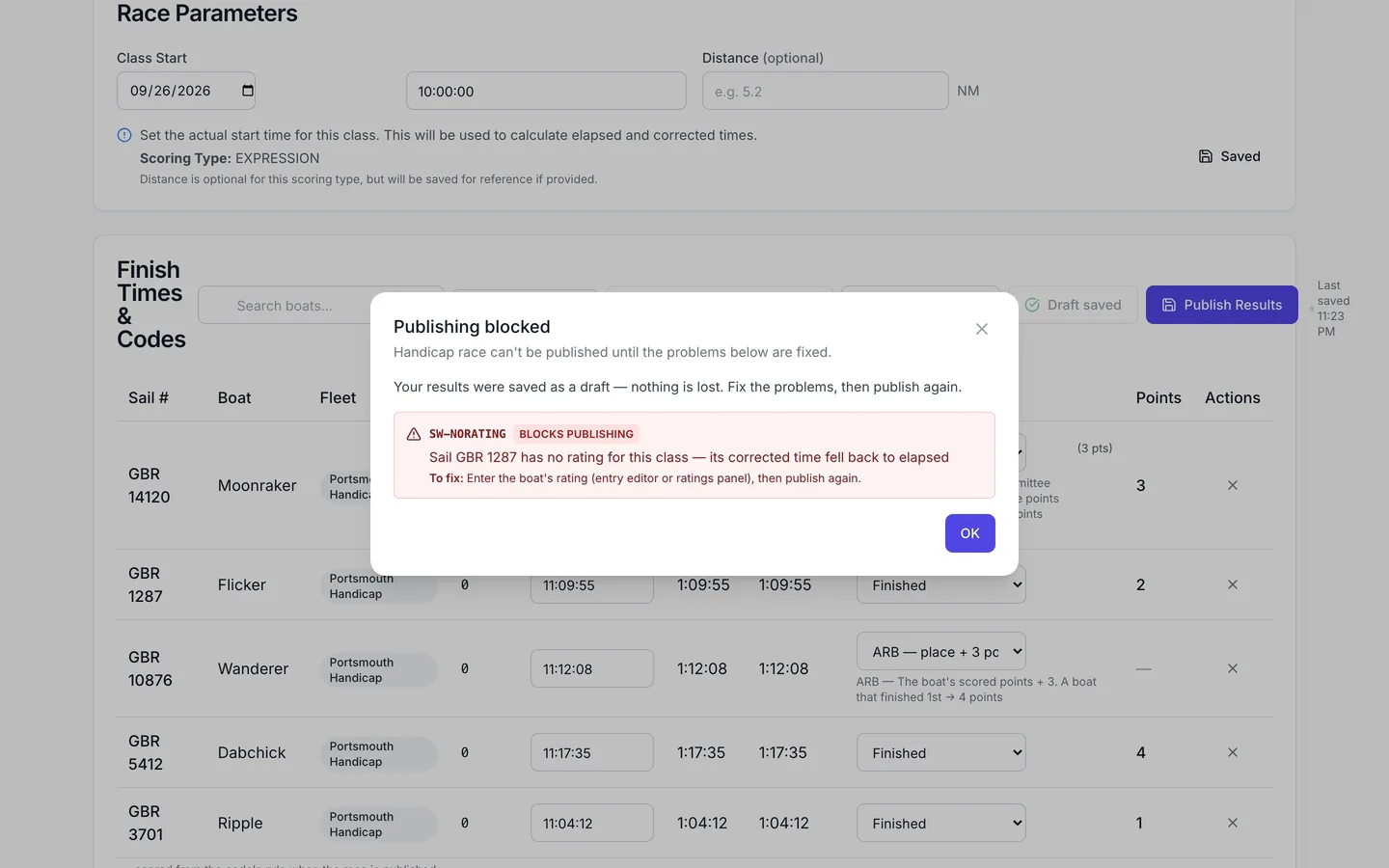Image resolution: width=1389 pixels, height=868 pixels.
Task: Close the Publishing blocked dialog with X
Action: [x=982, y=329]
